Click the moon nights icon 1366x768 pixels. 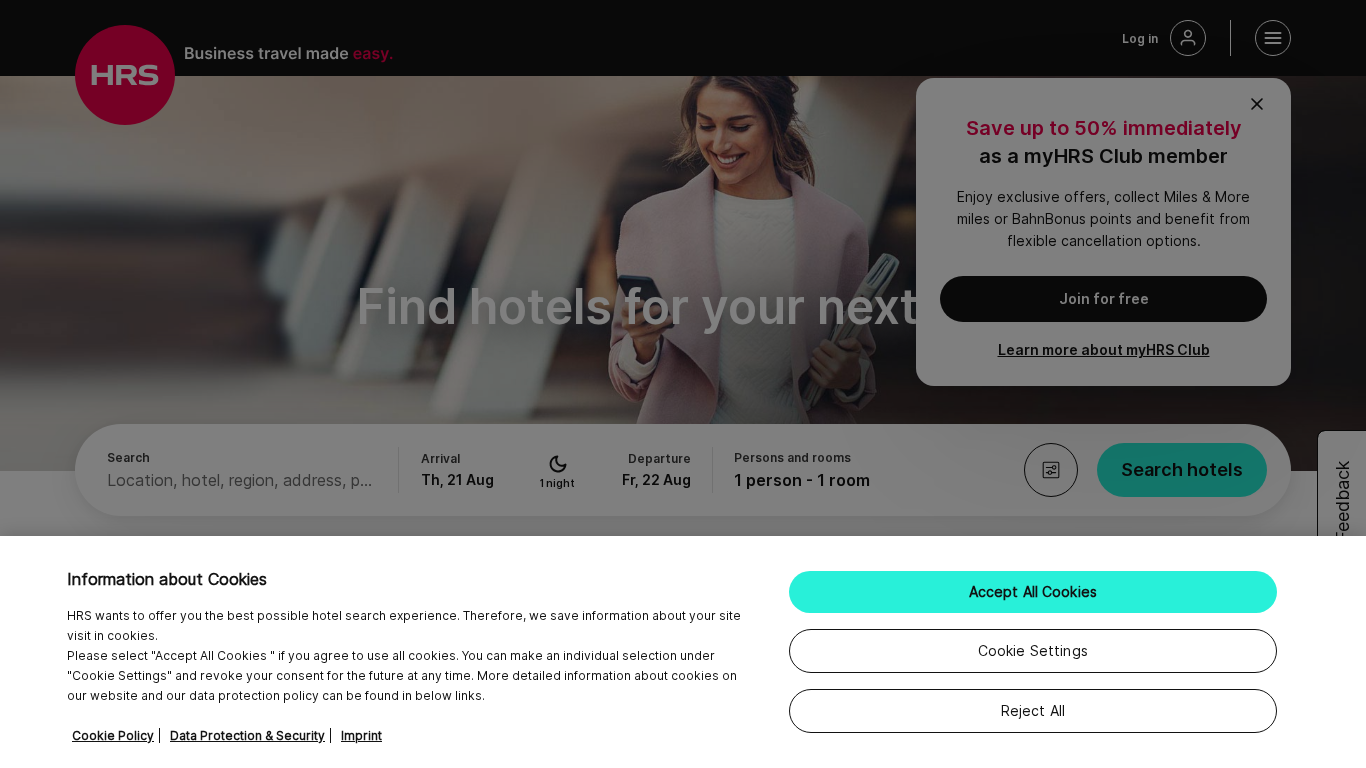(x=558, y=464)
